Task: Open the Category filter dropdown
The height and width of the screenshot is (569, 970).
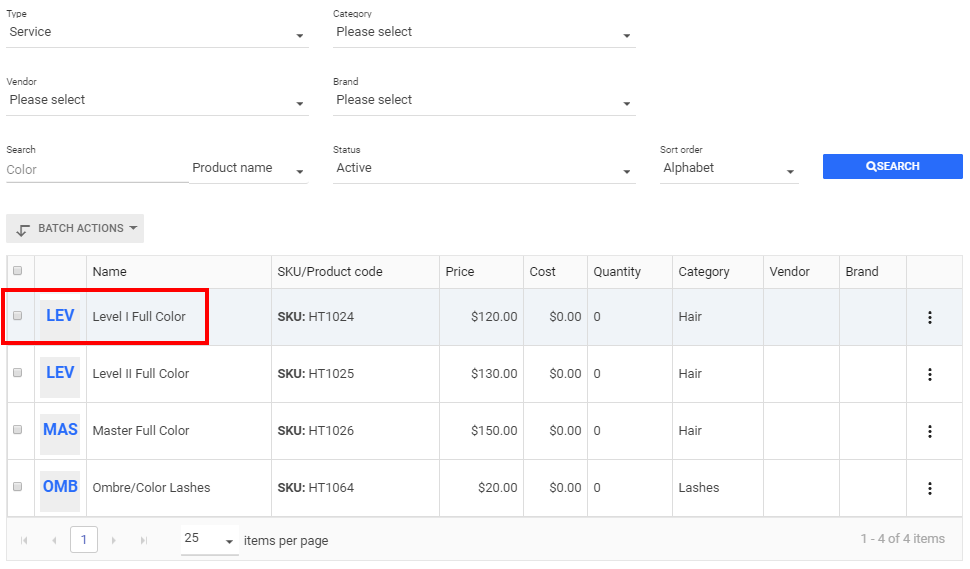Action: pos(483,33)
